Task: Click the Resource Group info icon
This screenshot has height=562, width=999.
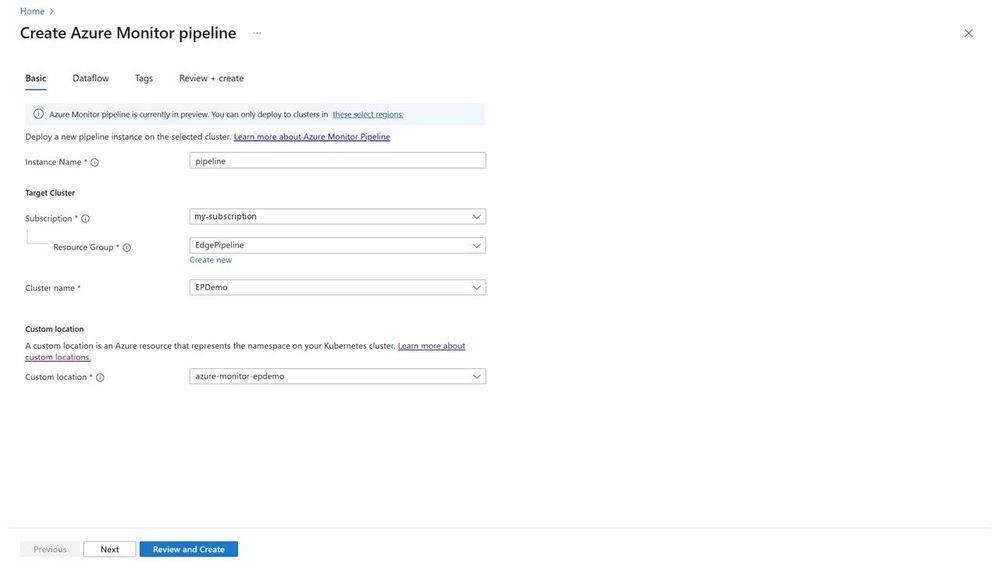Action: click(x=127, y=248)
